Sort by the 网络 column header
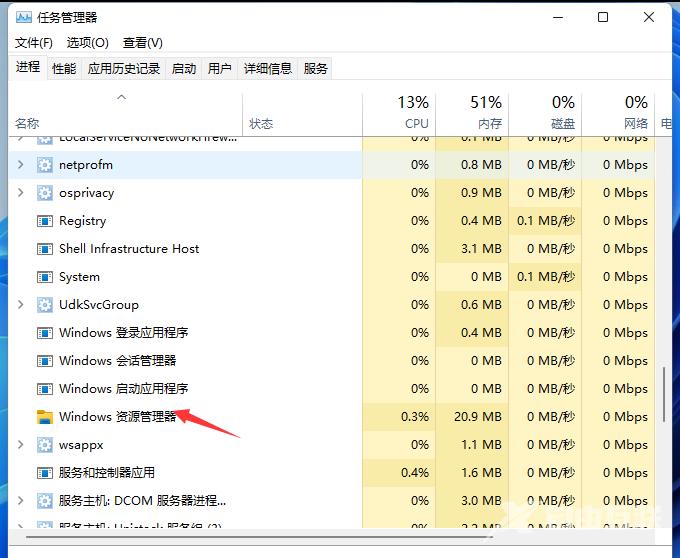 [x=618, y=114]
